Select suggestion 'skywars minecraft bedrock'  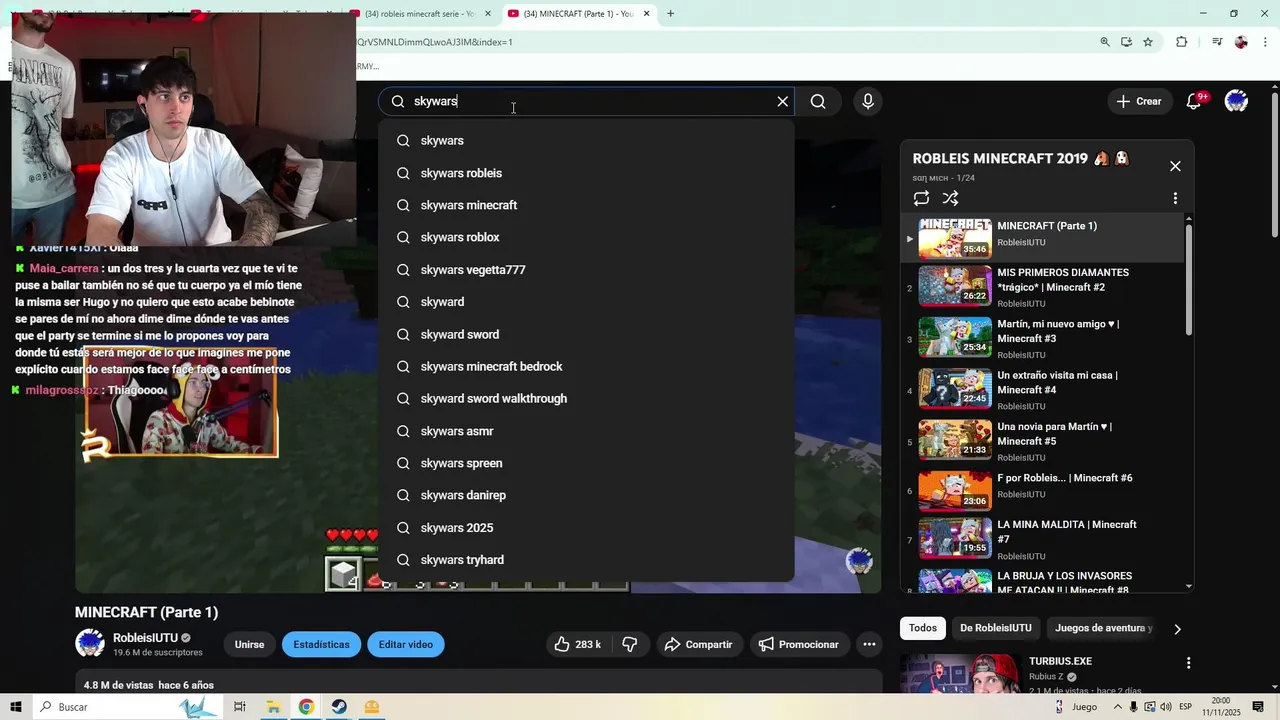(x=586, y=366)
